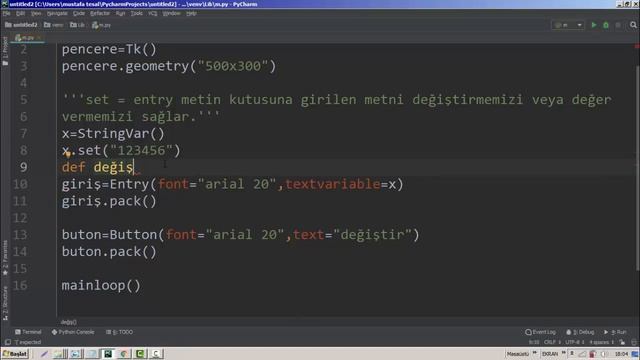Open the Favorites sidebar tab
This screenshot has width=640, height=360.
pyautogui.click(x=5, y=258)
